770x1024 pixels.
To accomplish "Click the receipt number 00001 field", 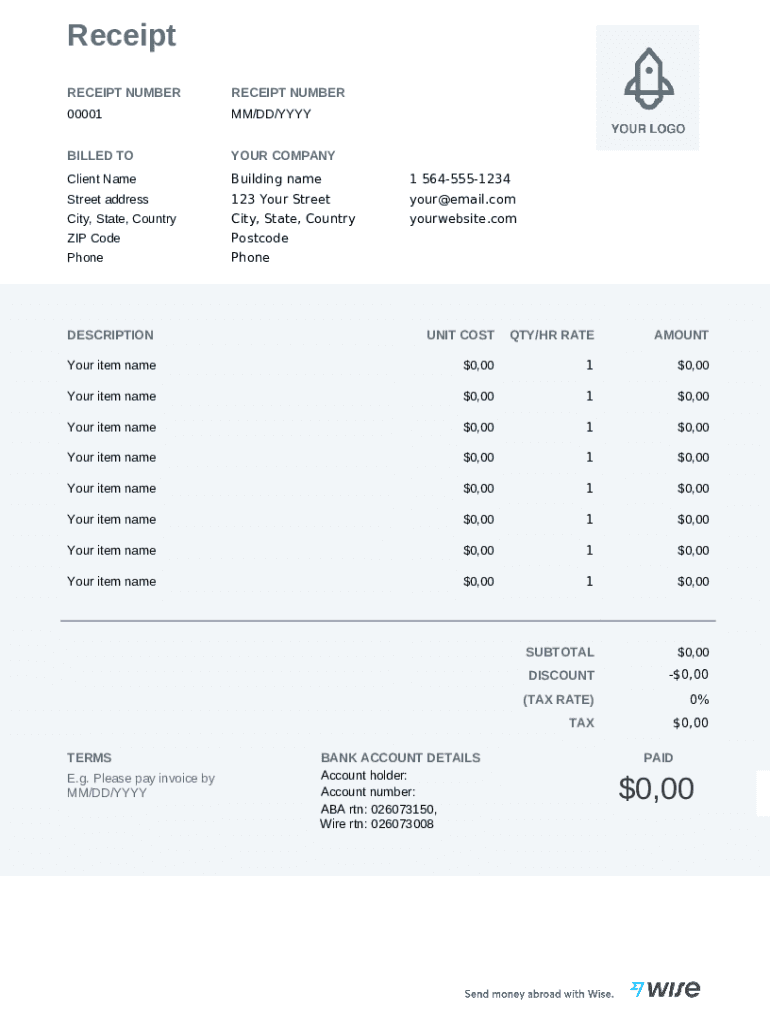I will tap(85, 114).
